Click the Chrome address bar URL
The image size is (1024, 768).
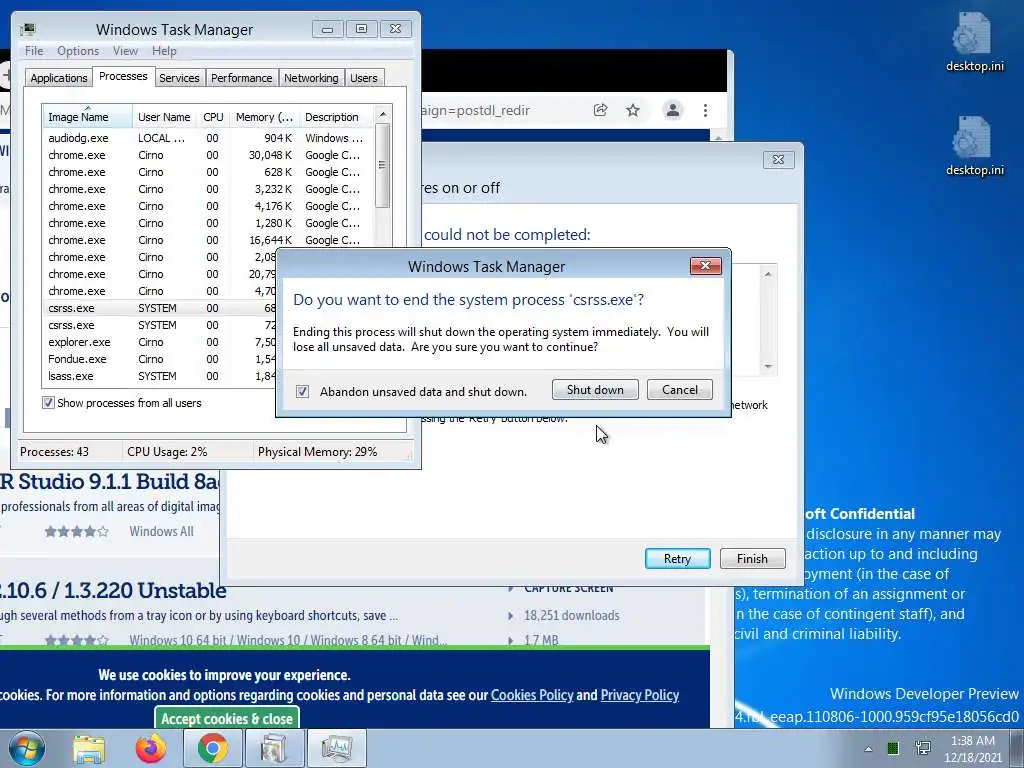click(476, 110)
